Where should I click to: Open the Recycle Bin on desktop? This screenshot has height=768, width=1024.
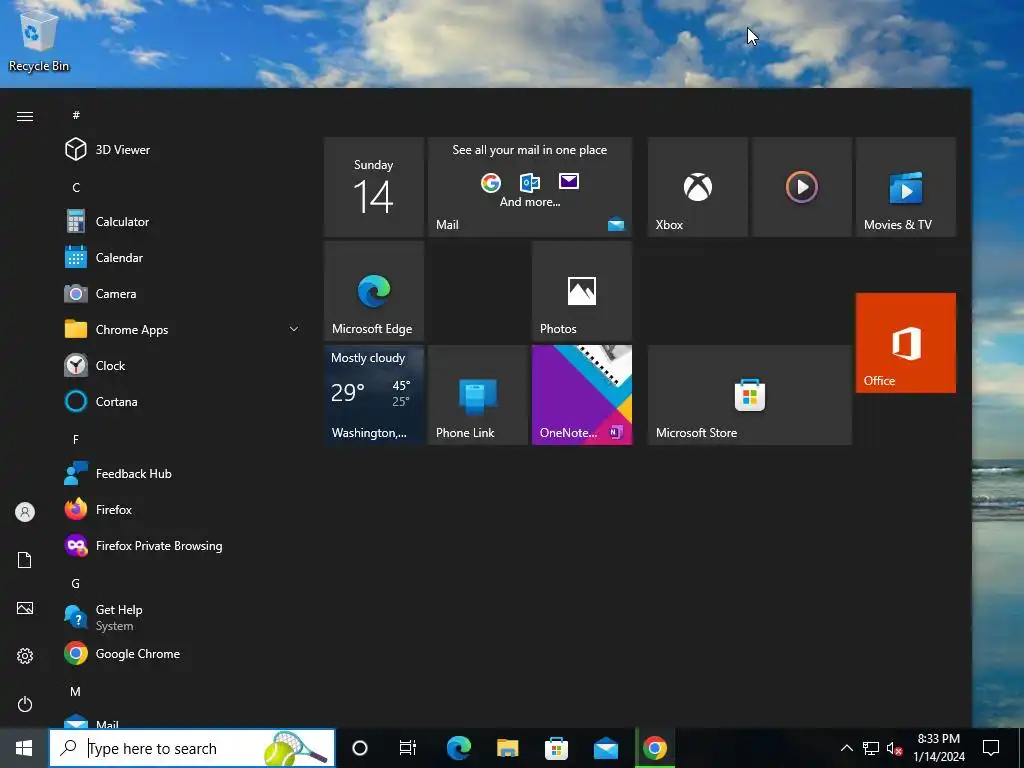39,40
